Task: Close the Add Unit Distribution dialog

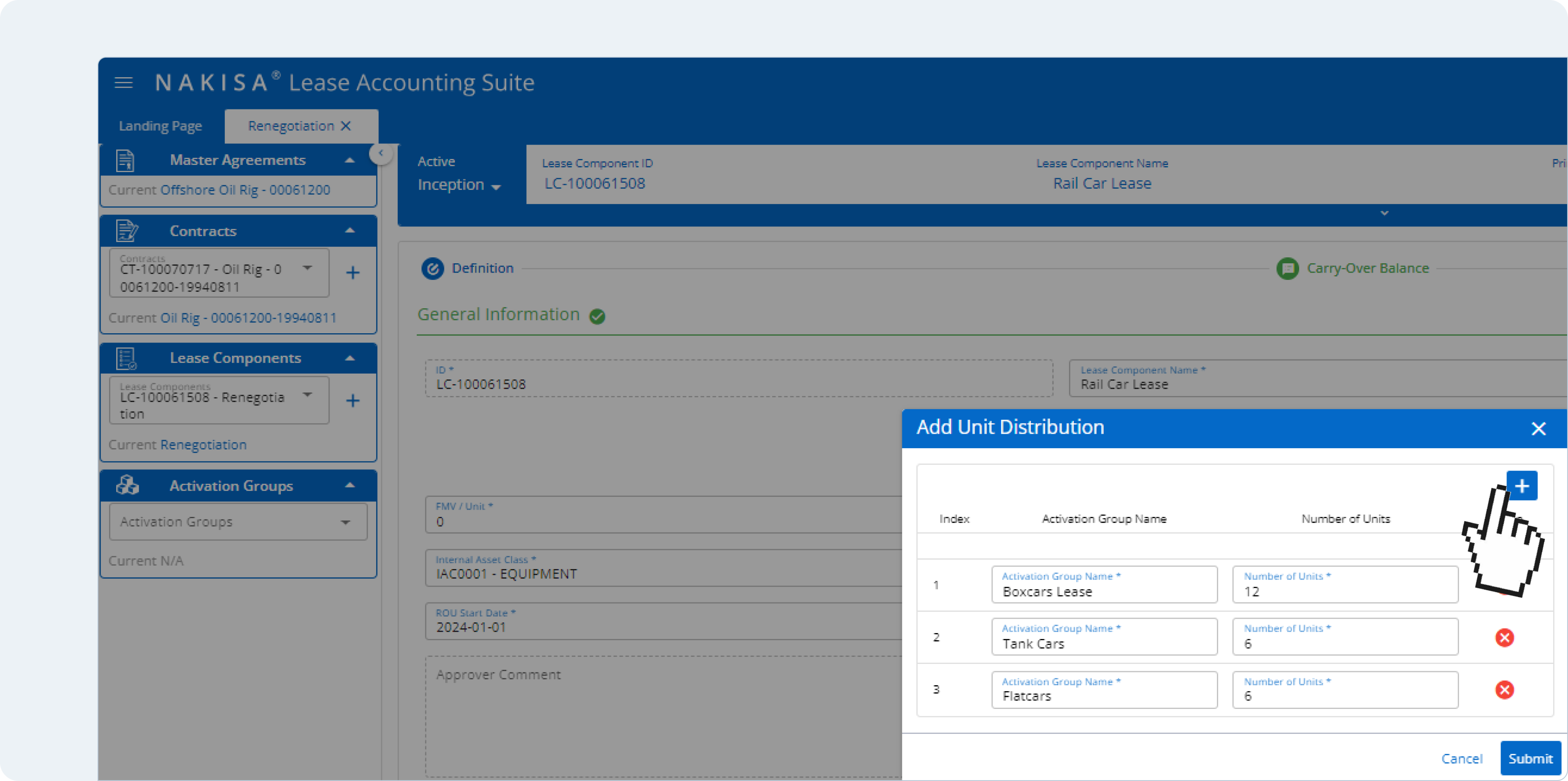Action: (x=1538, y=429)
